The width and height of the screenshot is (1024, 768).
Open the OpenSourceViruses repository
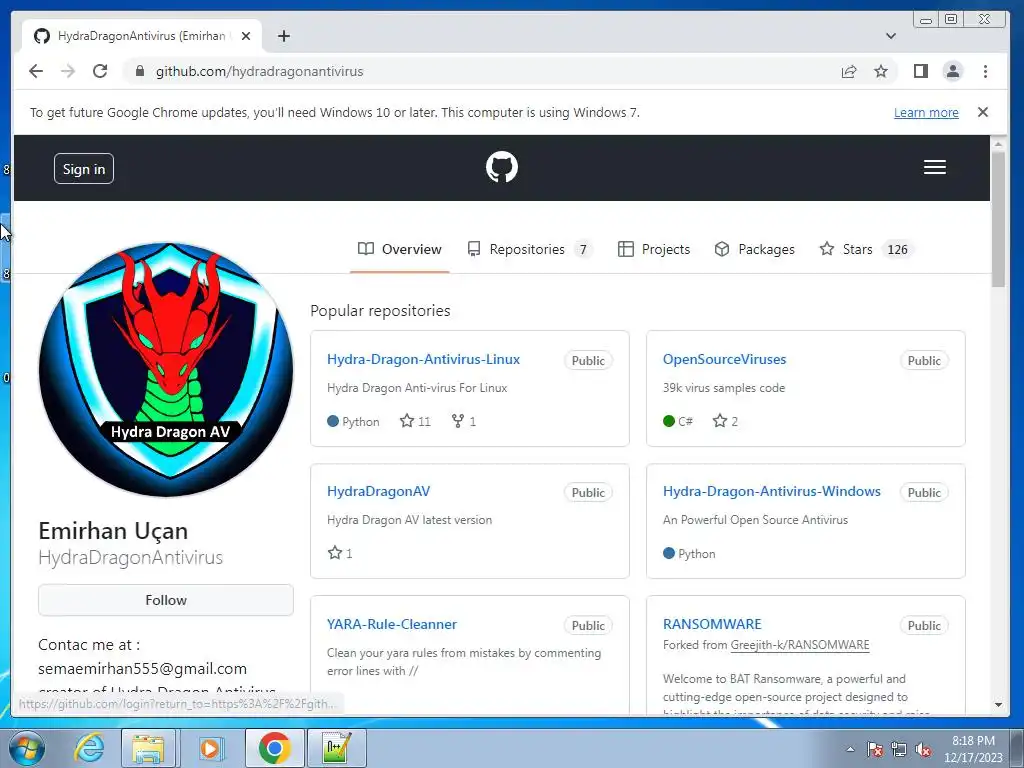tap(724, 359)
